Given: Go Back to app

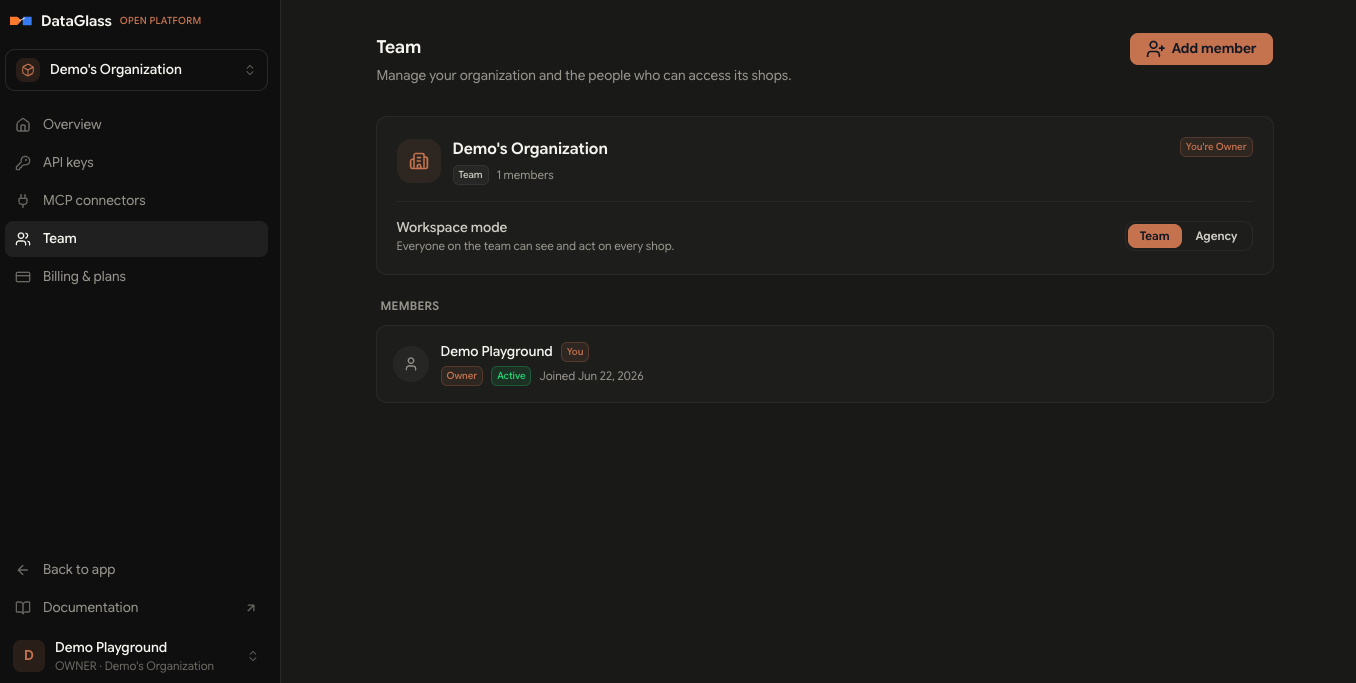Looking at the screenshot, I should point(137,570).
